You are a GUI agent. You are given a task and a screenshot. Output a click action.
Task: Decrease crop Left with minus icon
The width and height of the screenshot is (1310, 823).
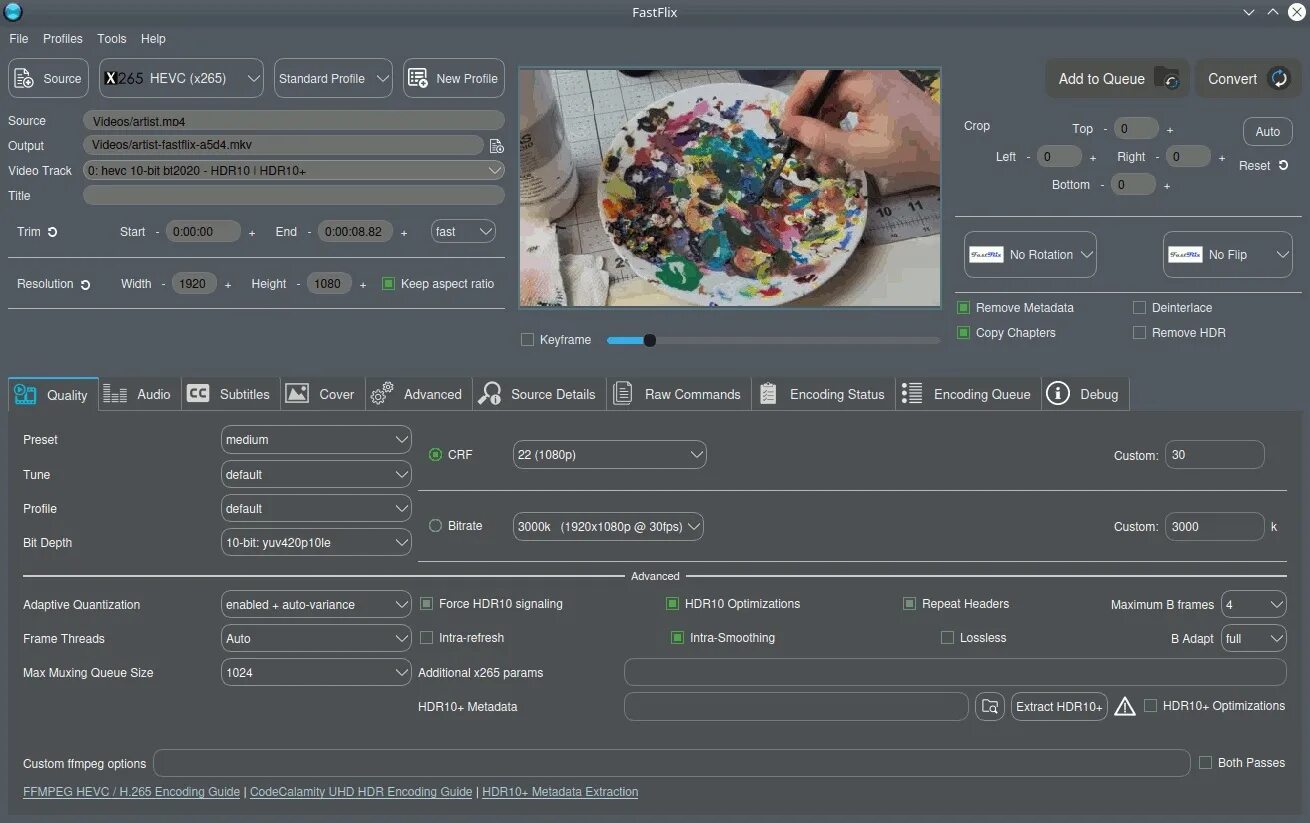click(x=1028, y=157)
